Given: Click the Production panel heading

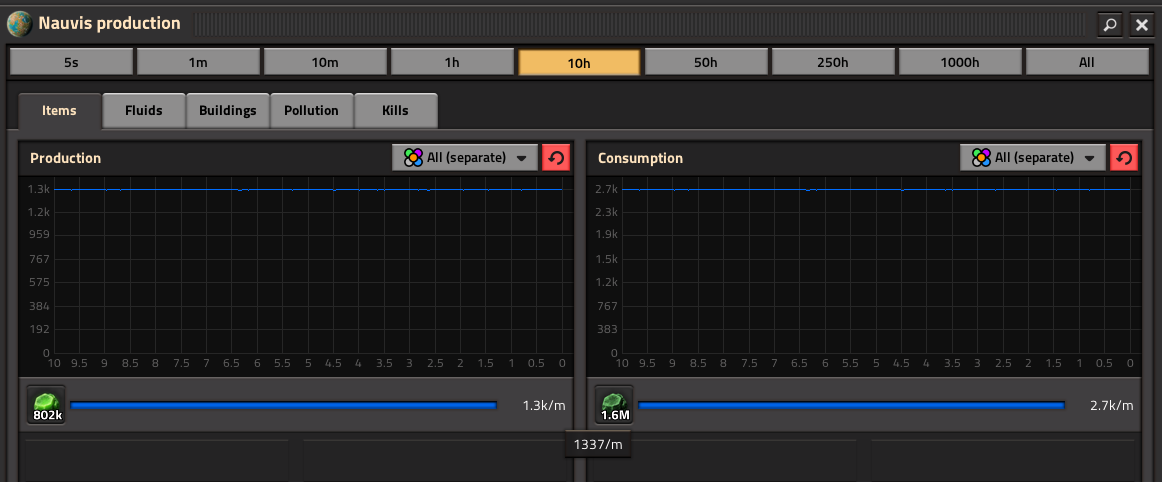Looking at the screenshot, I should (x=65, y=158).
